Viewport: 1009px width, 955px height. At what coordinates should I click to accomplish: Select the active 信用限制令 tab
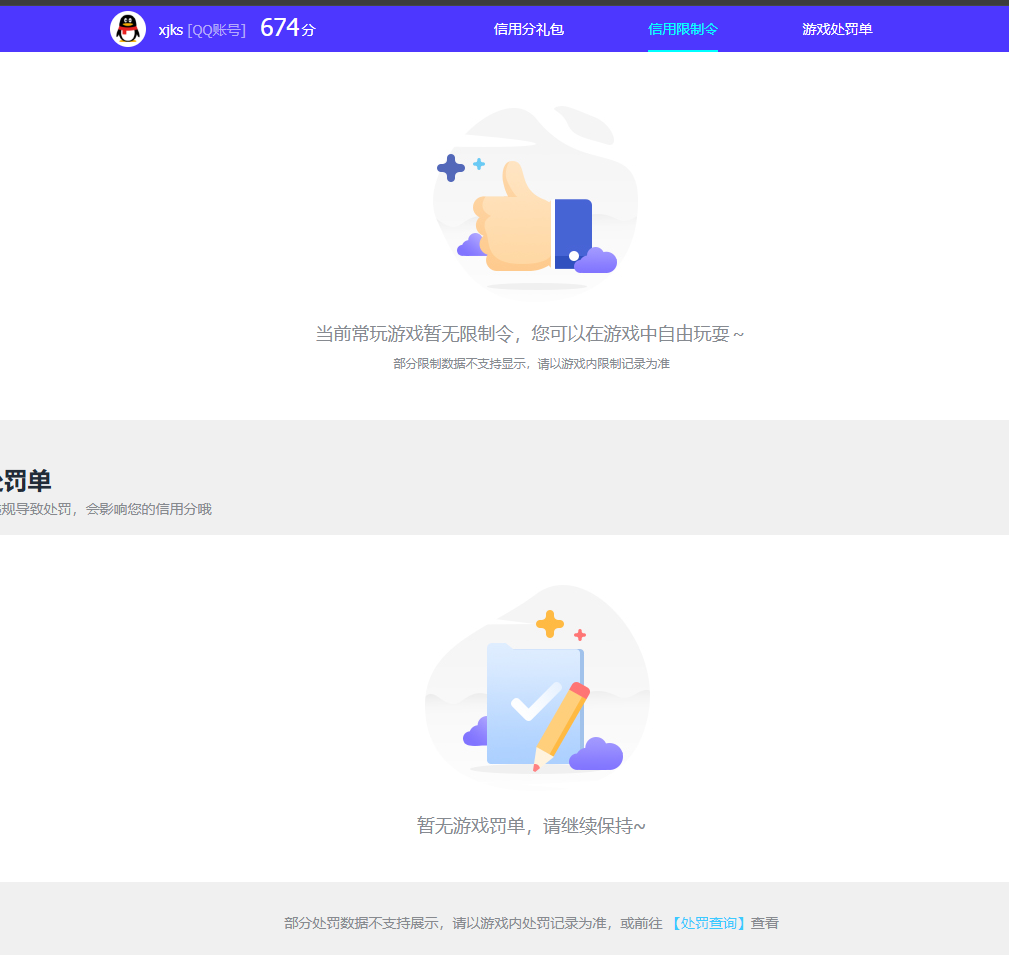[x=683, y=28]
